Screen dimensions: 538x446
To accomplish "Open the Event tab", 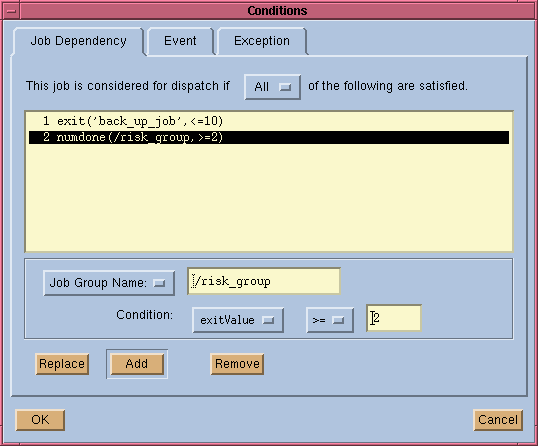I will [180, 41].
